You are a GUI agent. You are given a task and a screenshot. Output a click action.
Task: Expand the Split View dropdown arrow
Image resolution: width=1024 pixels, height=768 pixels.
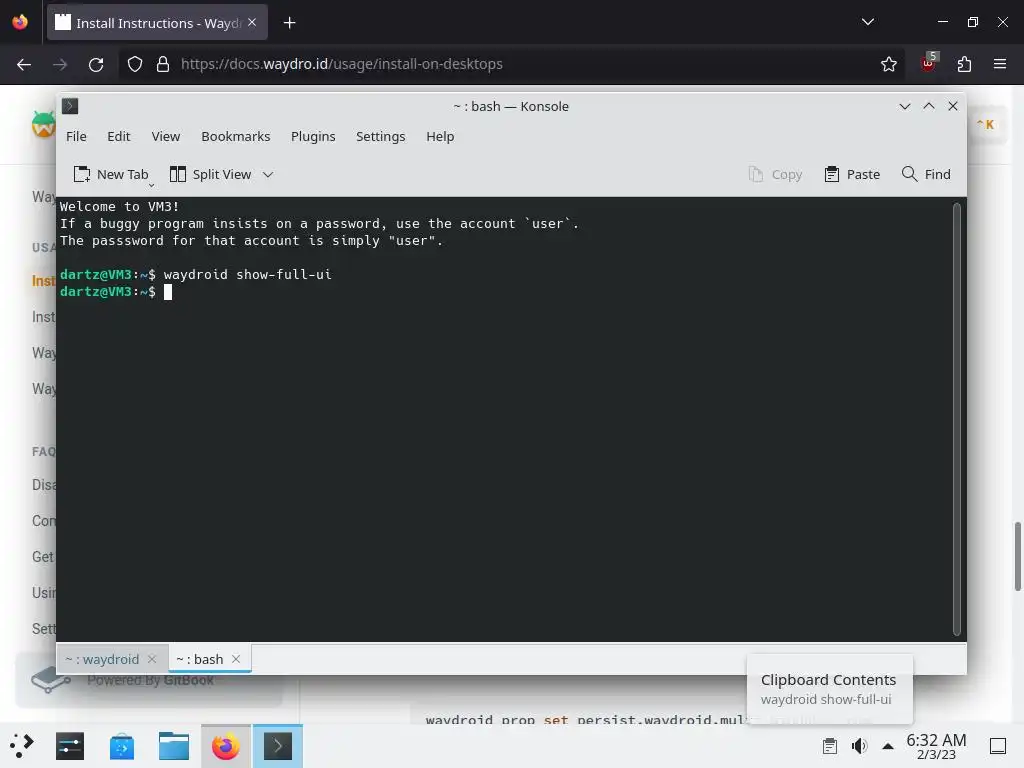[268, 174]
